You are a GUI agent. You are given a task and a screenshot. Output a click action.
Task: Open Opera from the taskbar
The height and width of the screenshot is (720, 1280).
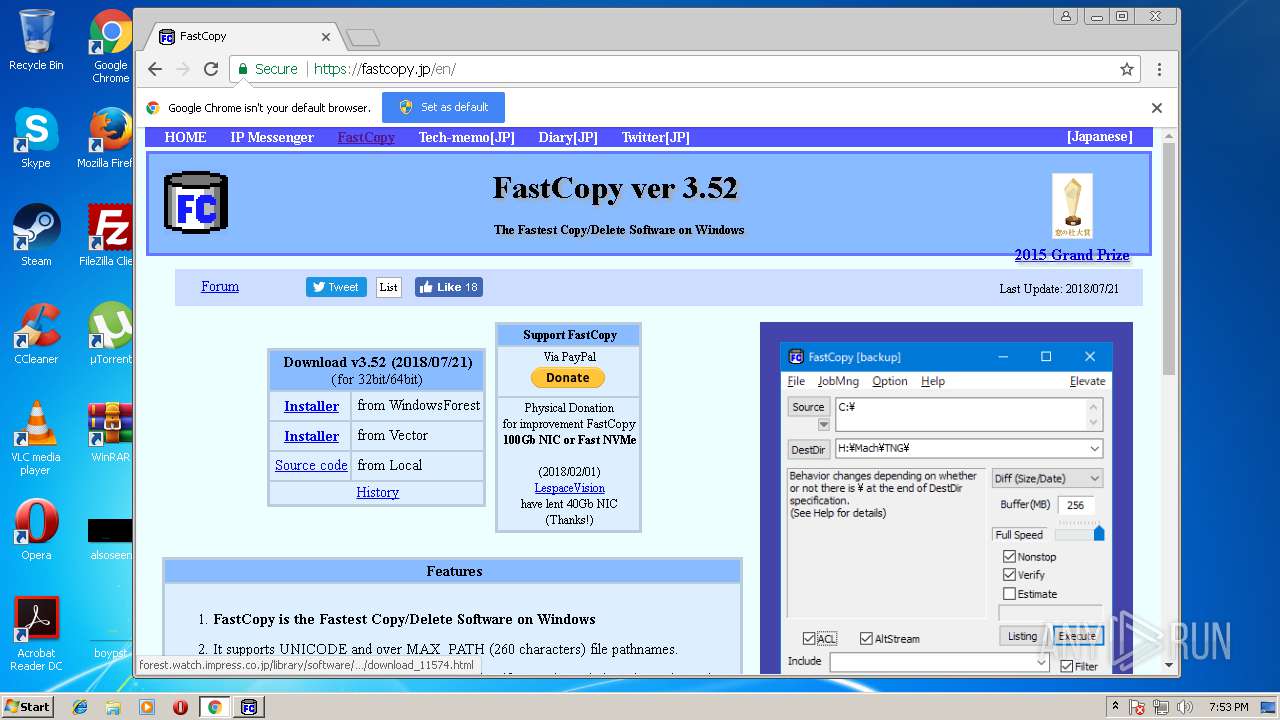coord(181,707)
